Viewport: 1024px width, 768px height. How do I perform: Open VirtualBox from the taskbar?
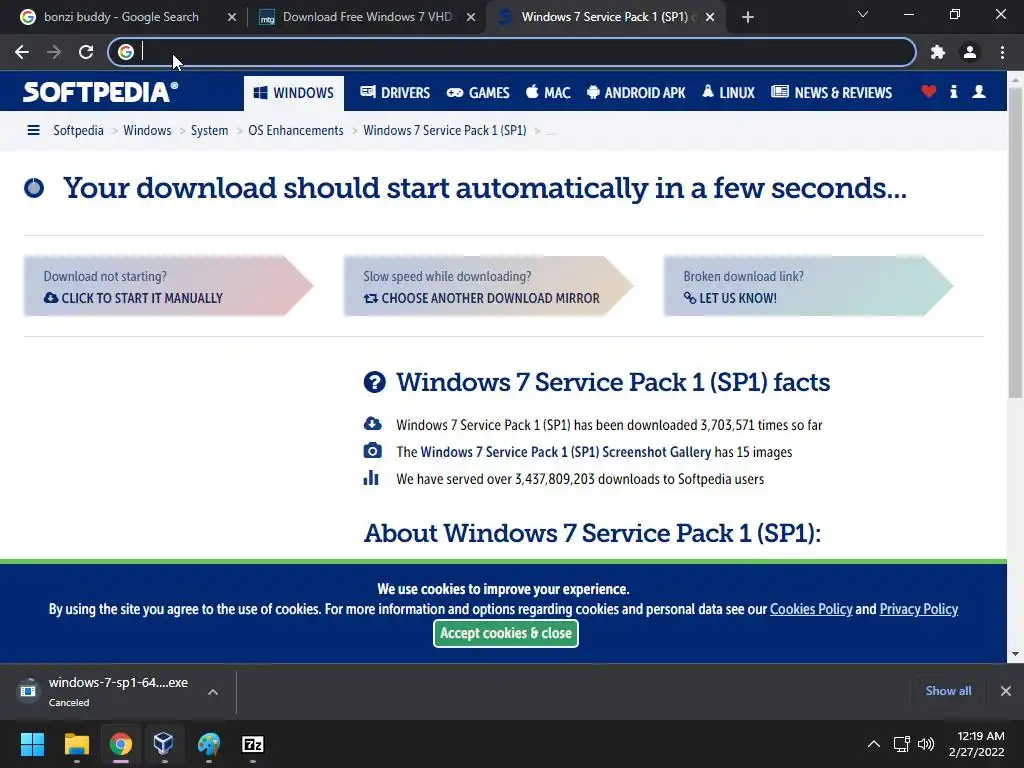(x=164, y=744)
